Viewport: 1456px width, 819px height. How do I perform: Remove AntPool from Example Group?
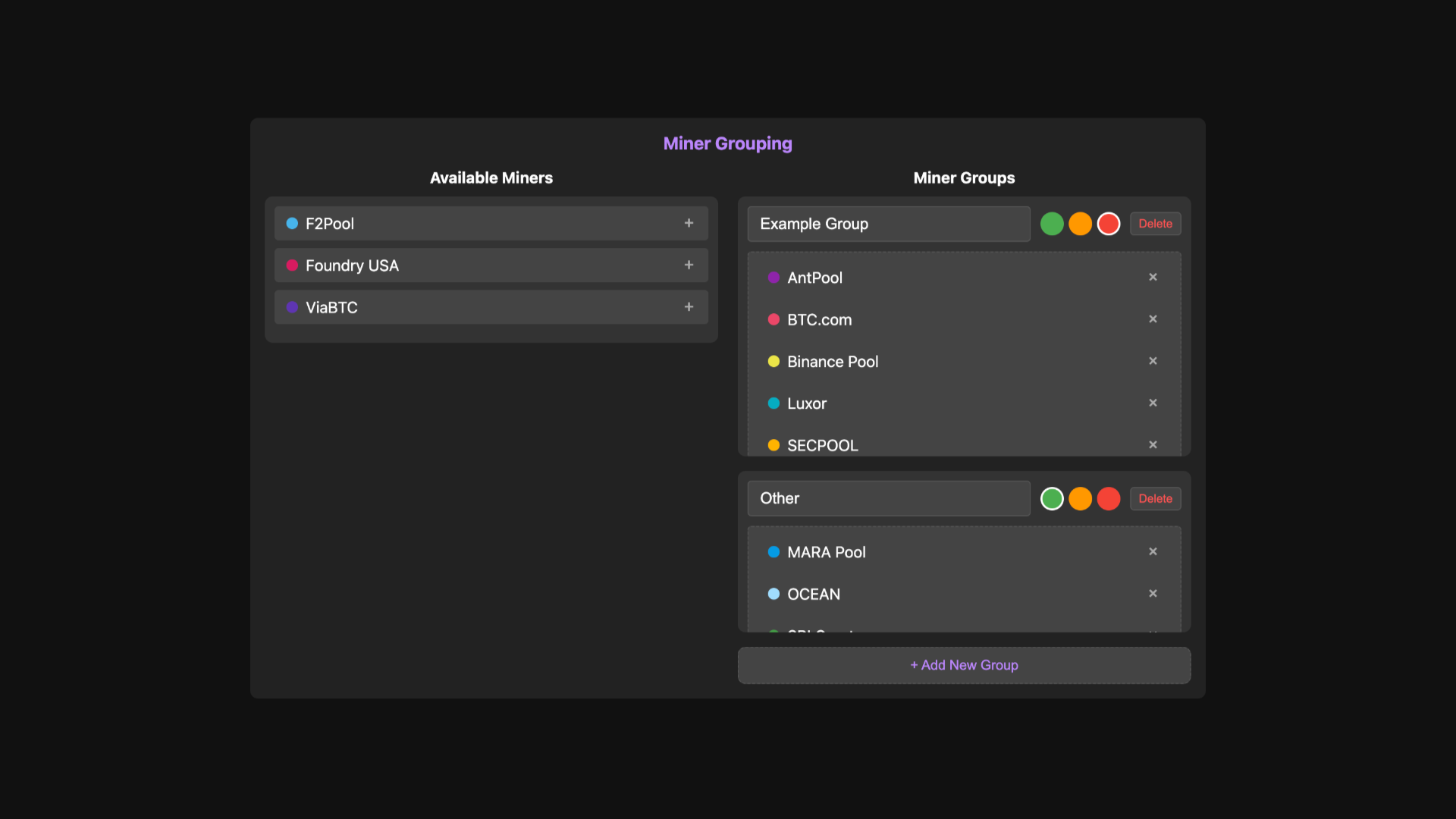(x=1153, y=277)
